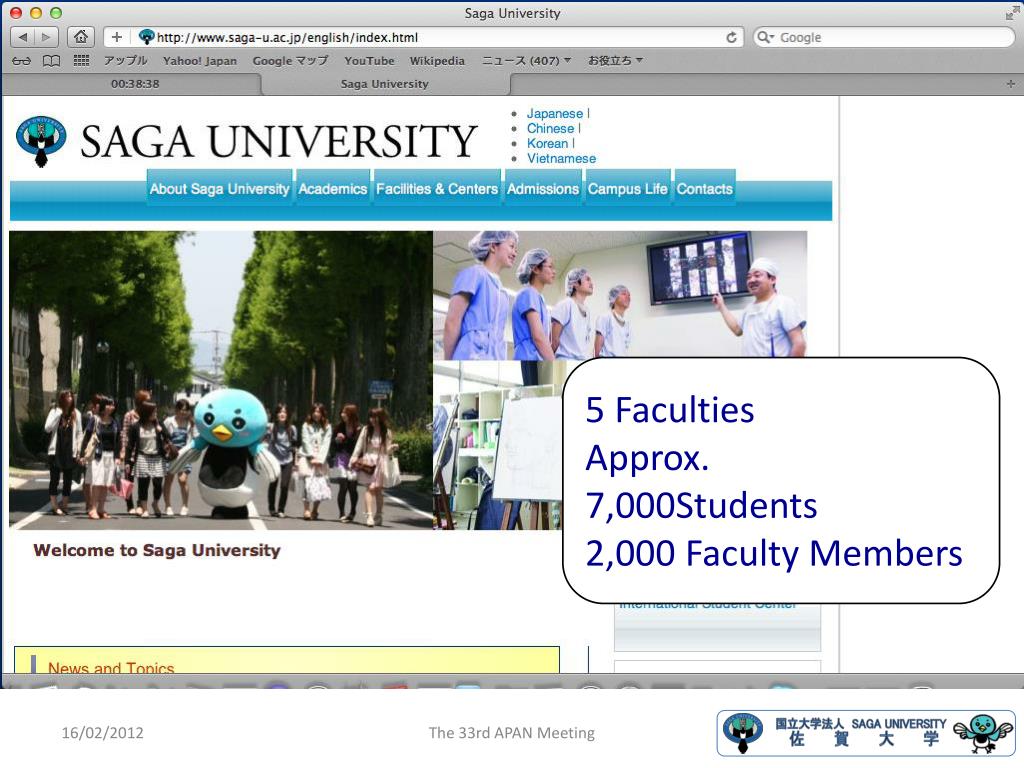
Task: Click the campus mascot street photo
Action: click(x=221, y=380)
